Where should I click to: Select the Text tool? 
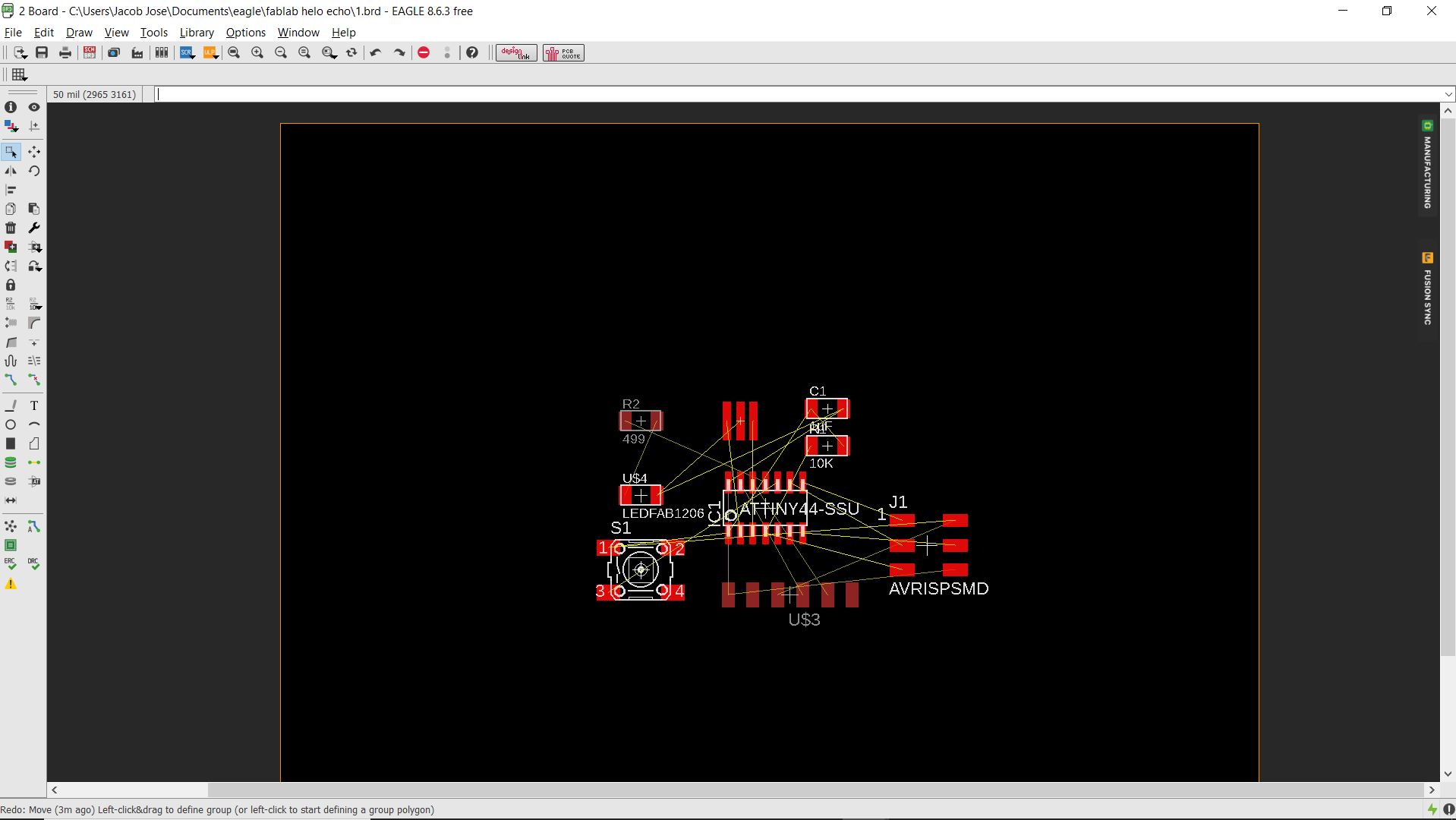[x=34, y=405]
